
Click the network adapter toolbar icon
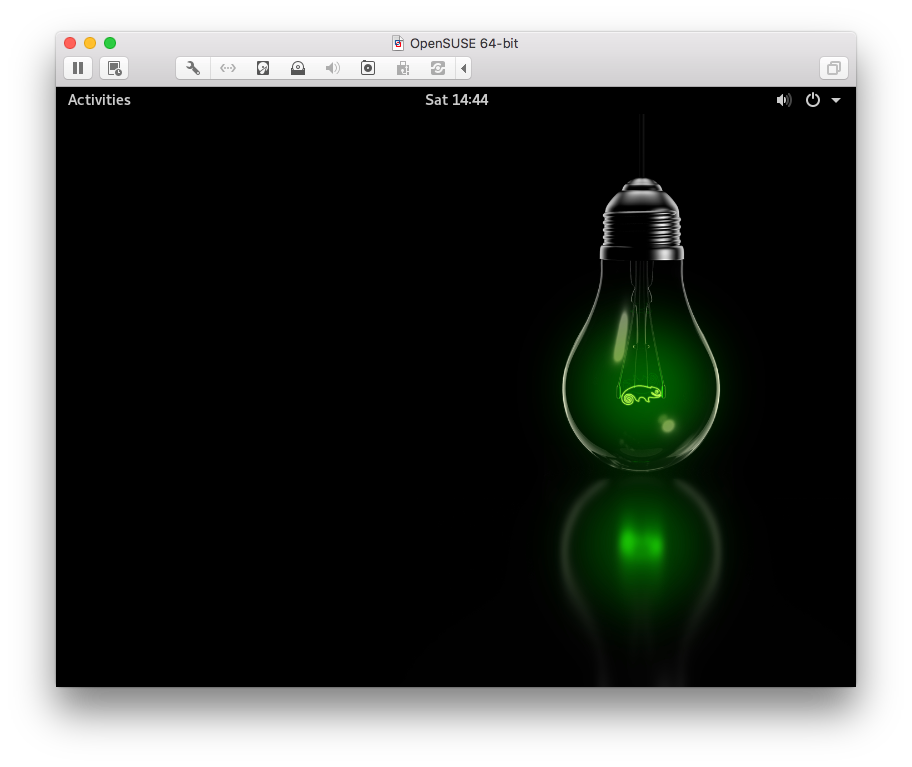[228, 68]
